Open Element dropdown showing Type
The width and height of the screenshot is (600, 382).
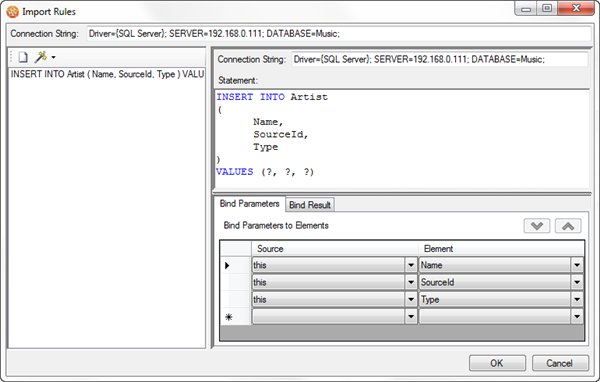point(577,299)
